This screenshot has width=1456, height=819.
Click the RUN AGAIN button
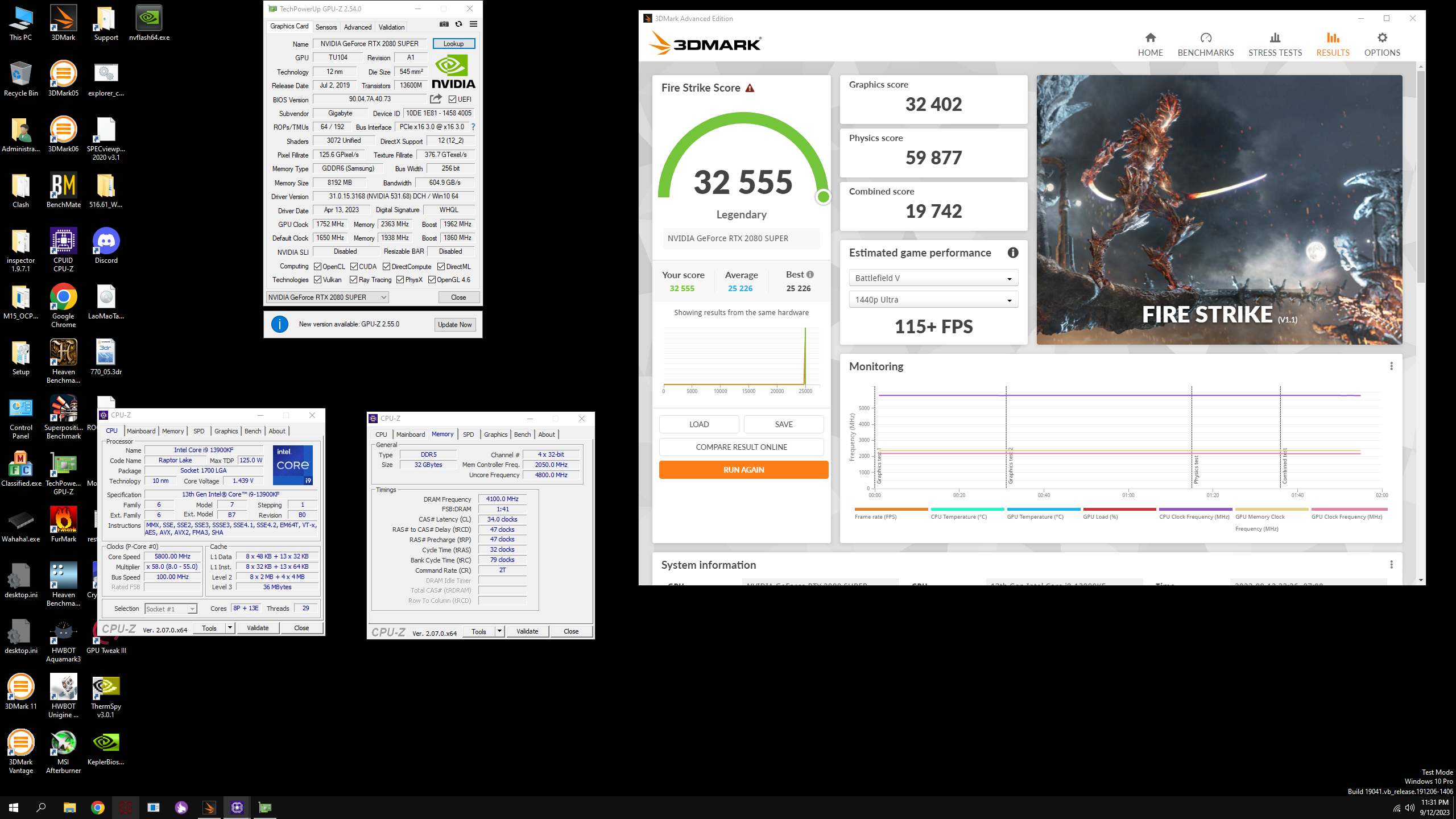743,470
